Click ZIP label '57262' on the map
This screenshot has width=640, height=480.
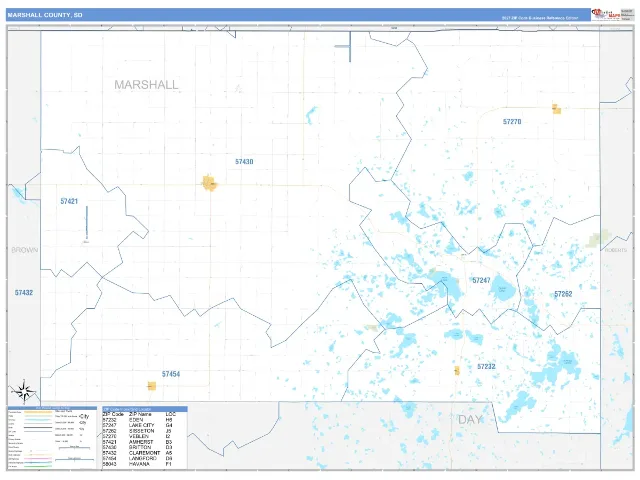point(563,294)
